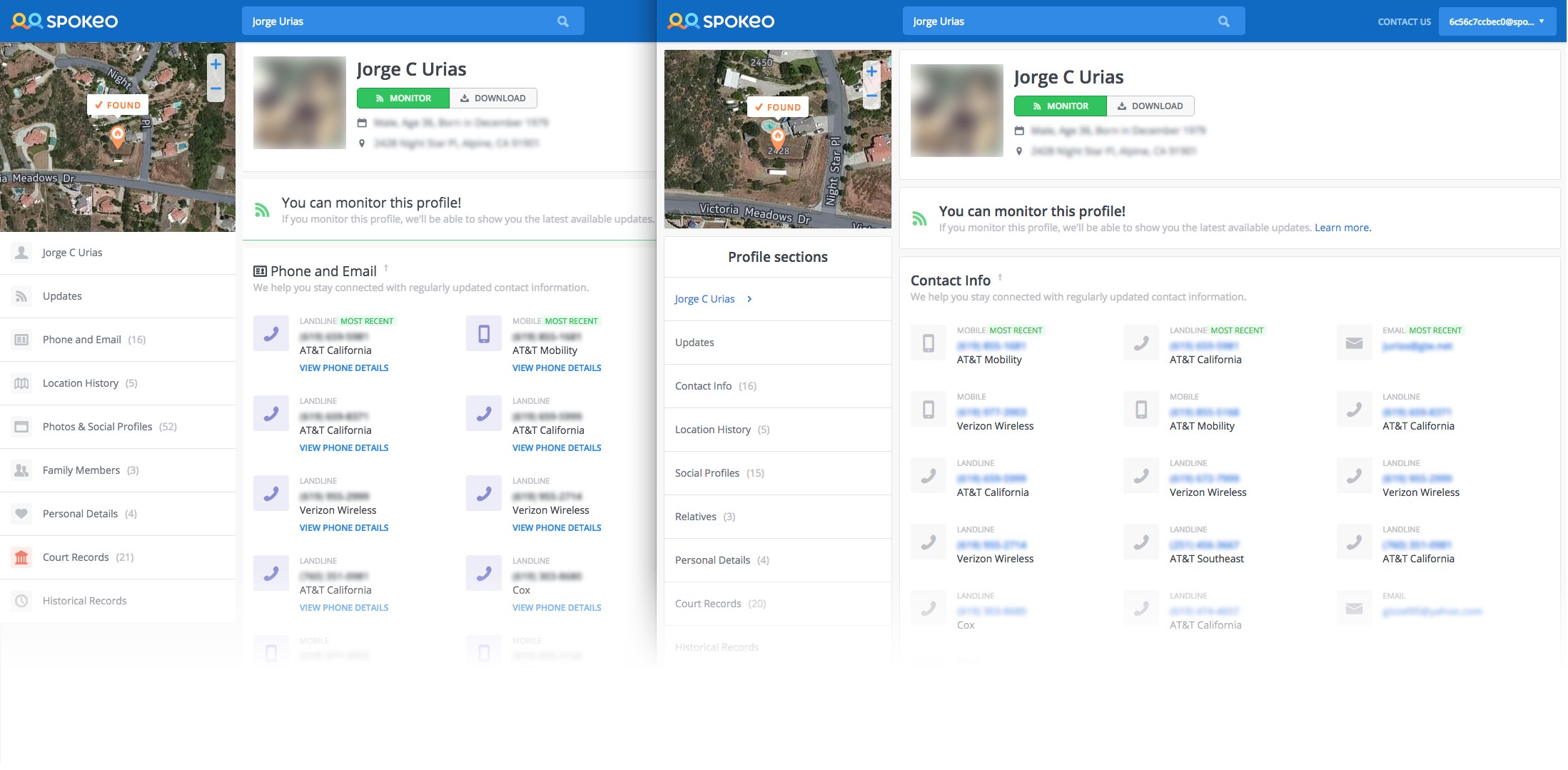The height and width of the screenshot is (770, 1568).
Task: Click the Download button in left profile
Action: coord(493,98)
